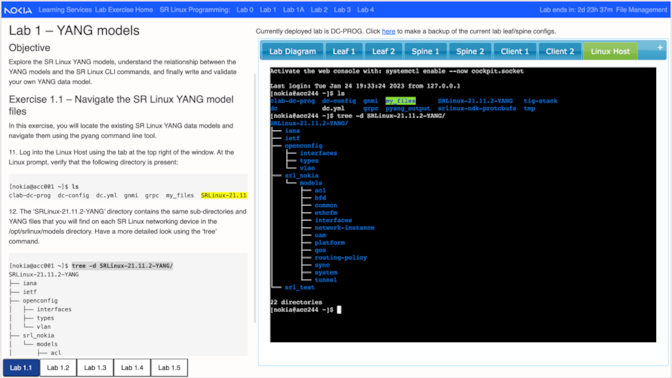The width and height of the screenshot is (672, 378).
Task: Open the Lab Diagram tab
Action: [292, 51]
